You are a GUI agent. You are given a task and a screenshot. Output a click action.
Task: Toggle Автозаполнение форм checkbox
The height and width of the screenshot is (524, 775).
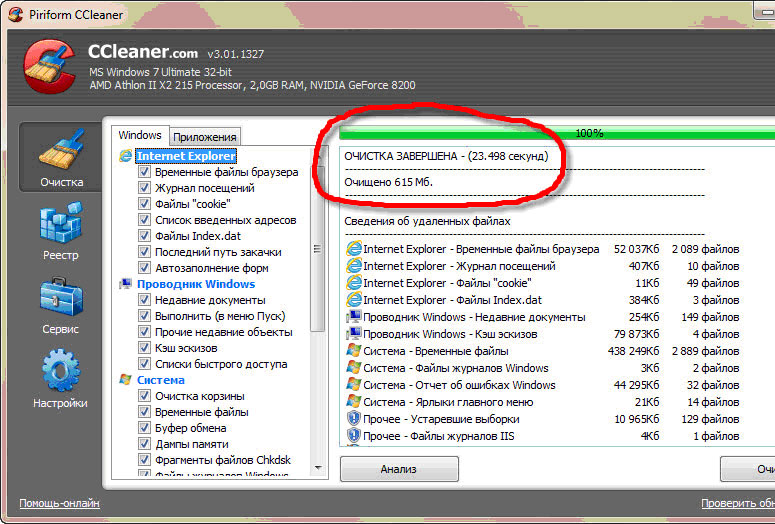144,267
